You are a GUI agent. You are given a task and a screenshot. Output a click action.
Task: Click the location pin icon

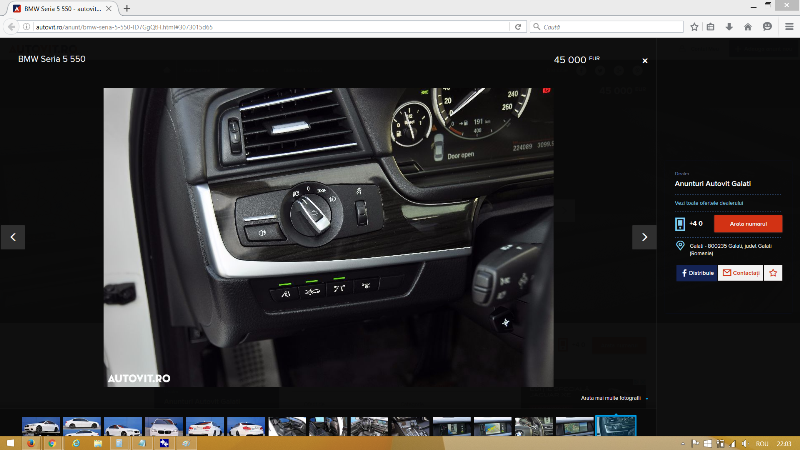680,245
